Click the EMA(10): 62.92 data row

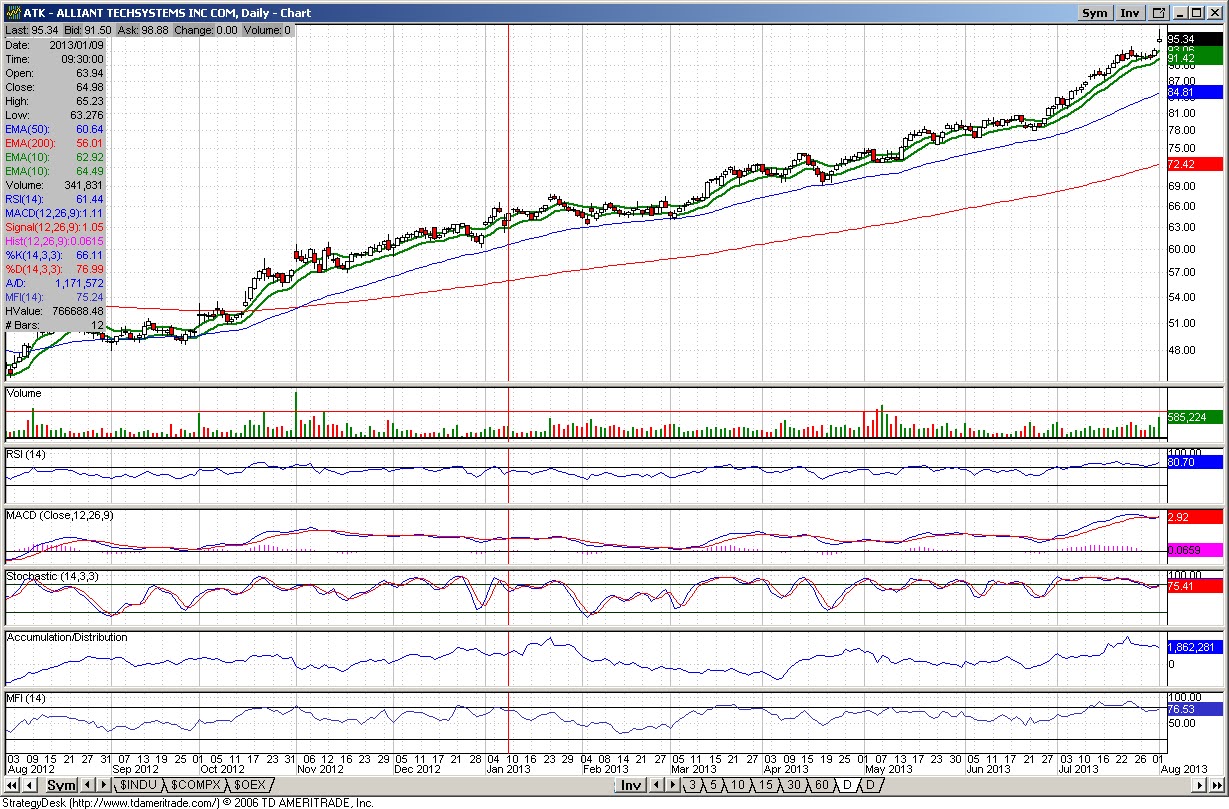[55, 157]
